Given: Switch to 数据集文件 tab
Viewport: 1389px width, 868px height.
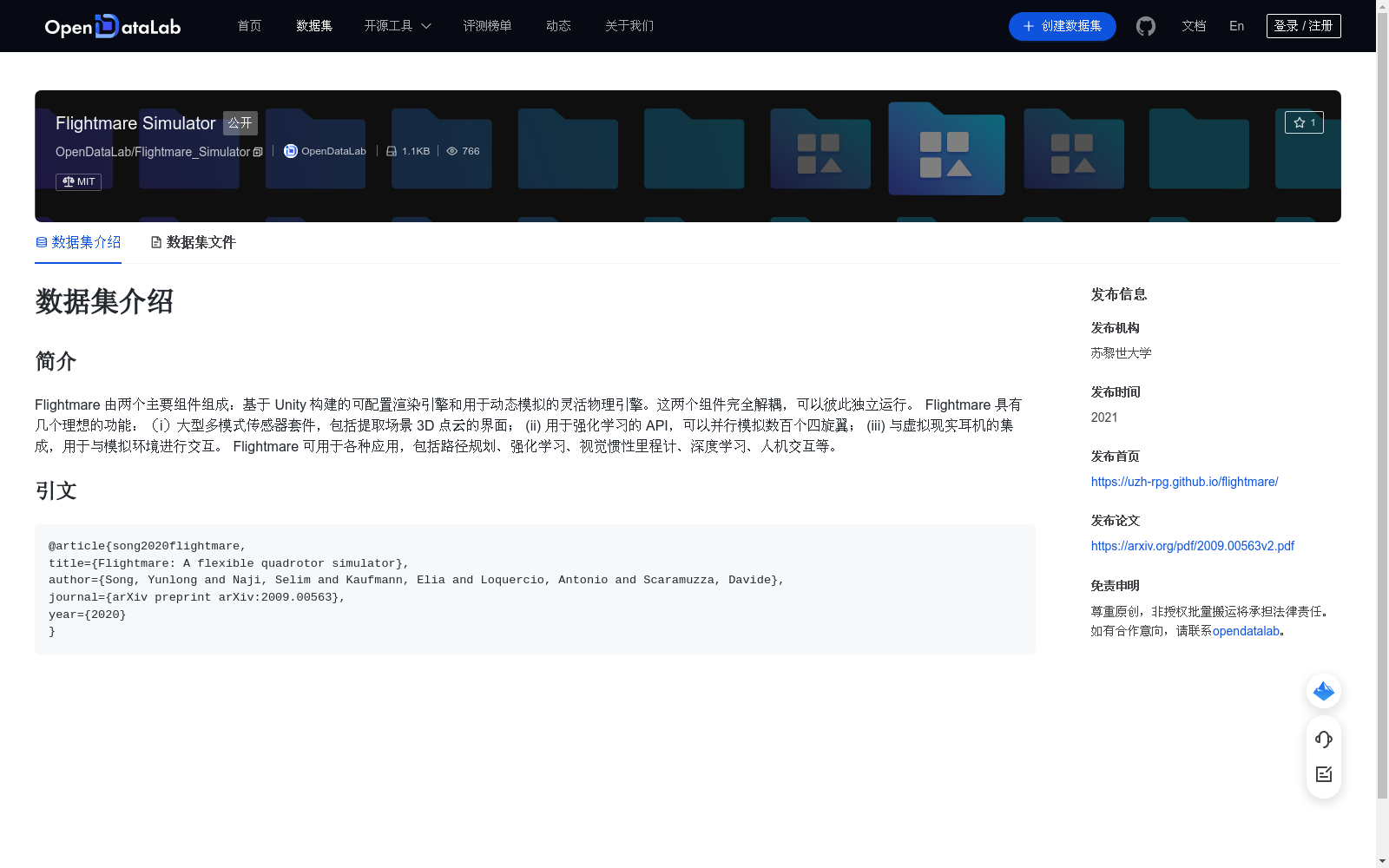Looking at the screenshot, I should point(193,242).
